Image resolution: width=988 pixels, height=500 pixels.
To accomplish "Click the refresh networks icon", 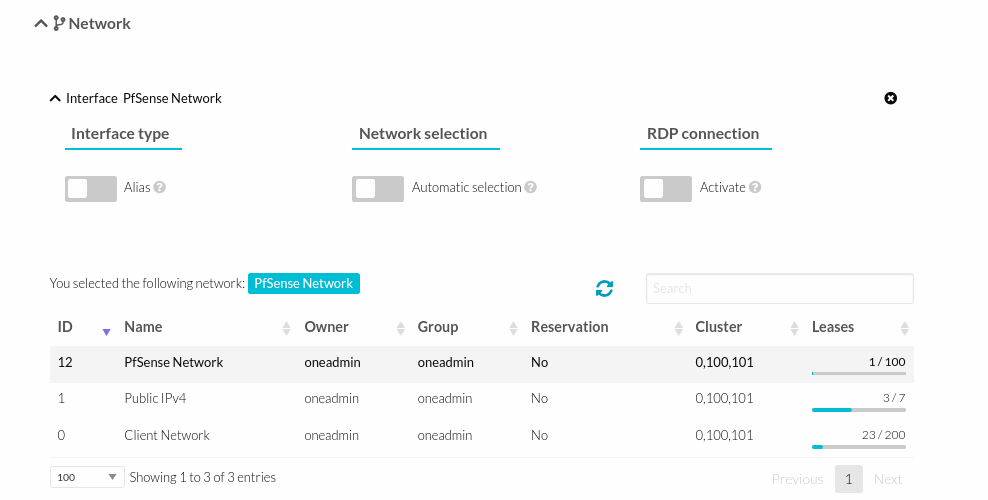I will coord(604,289).
